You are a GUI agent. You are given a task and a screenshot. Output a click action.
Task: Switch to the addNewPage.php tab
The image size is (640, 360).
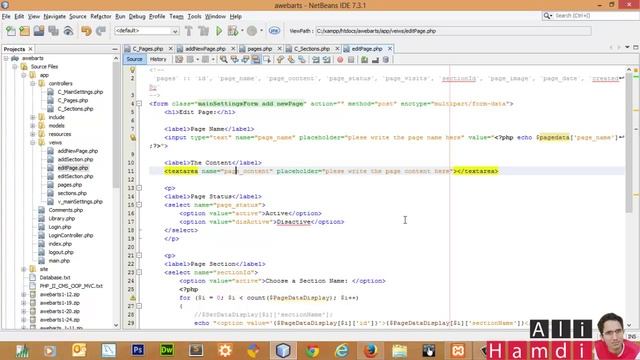pyautogui.click(x=205, y=49)
